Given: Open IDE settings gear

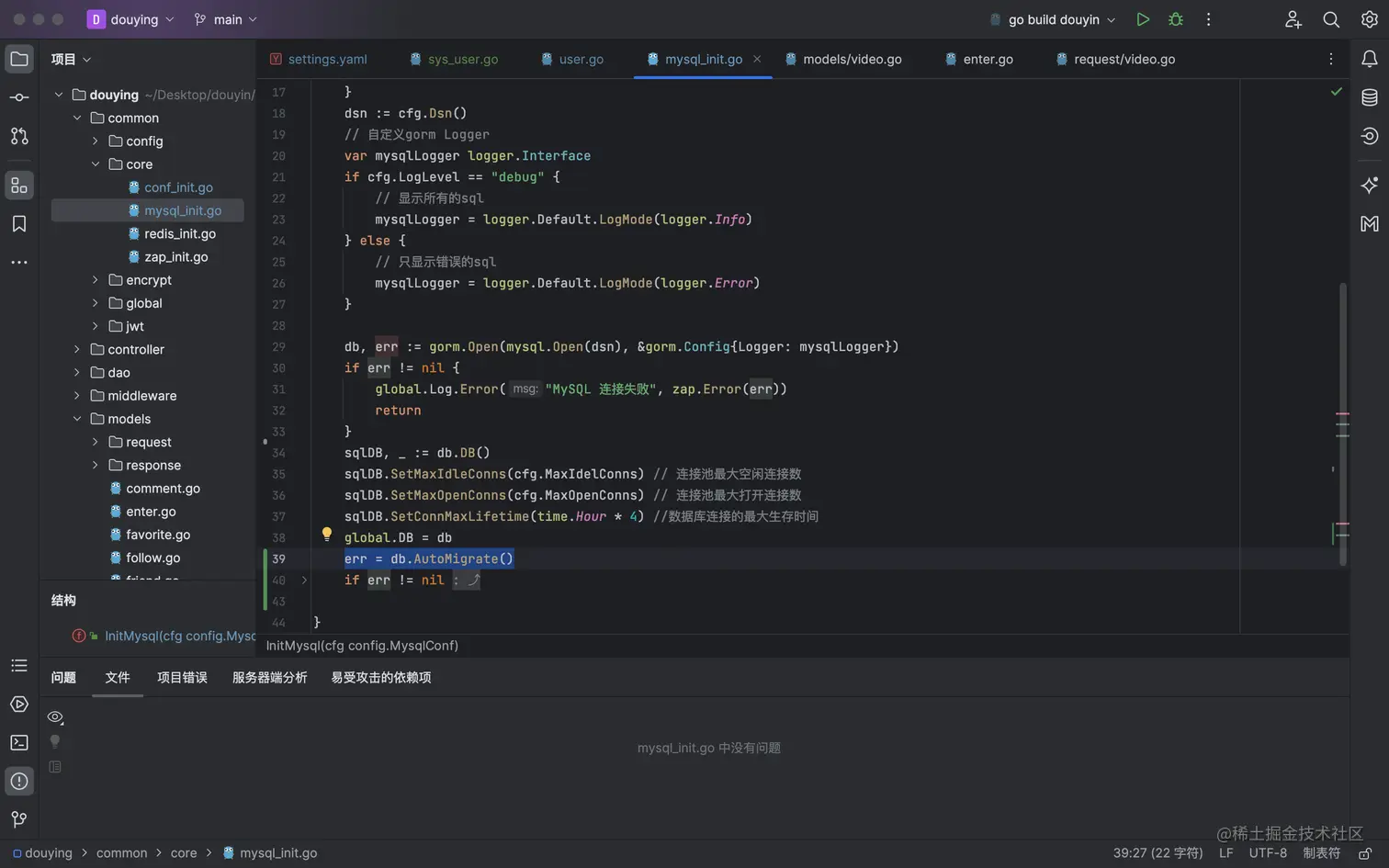Looking at the screenshot, I should 1370,19.
